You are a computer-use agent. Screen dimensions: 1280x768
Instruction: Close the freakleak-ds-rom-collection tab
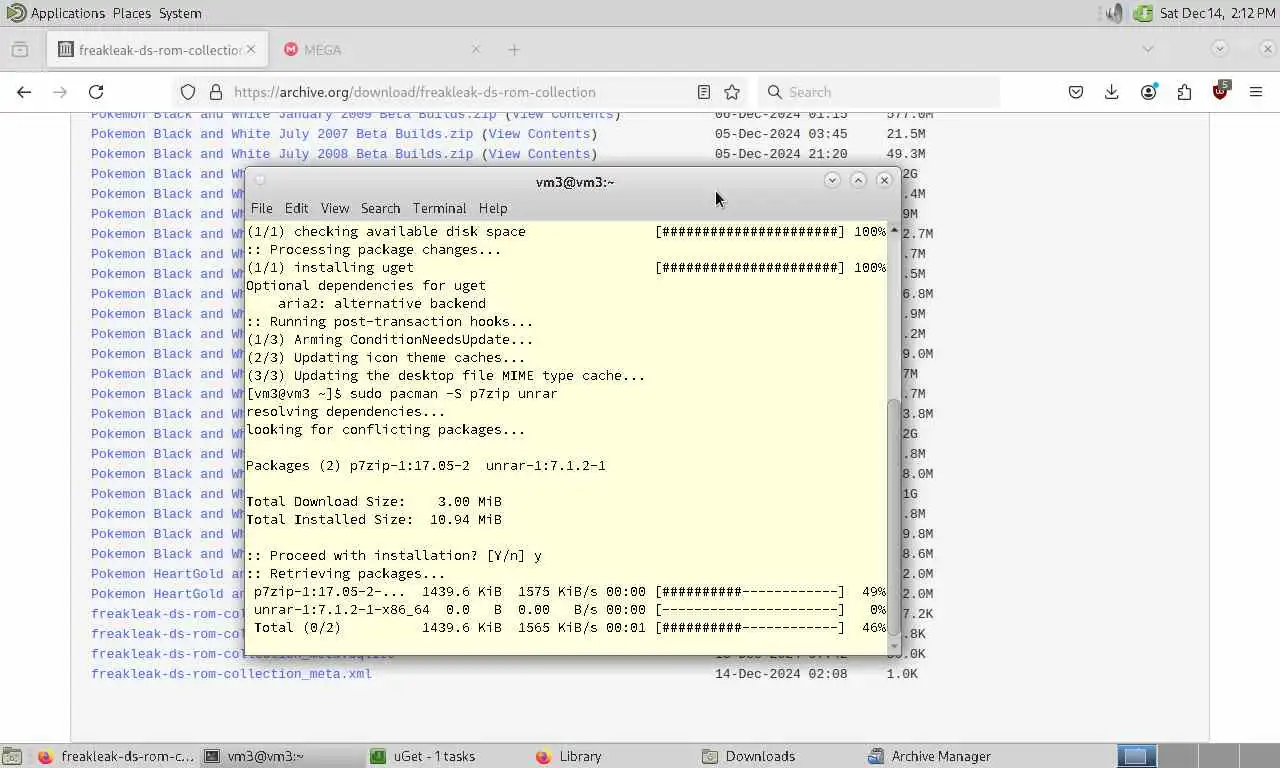[251, 49]
